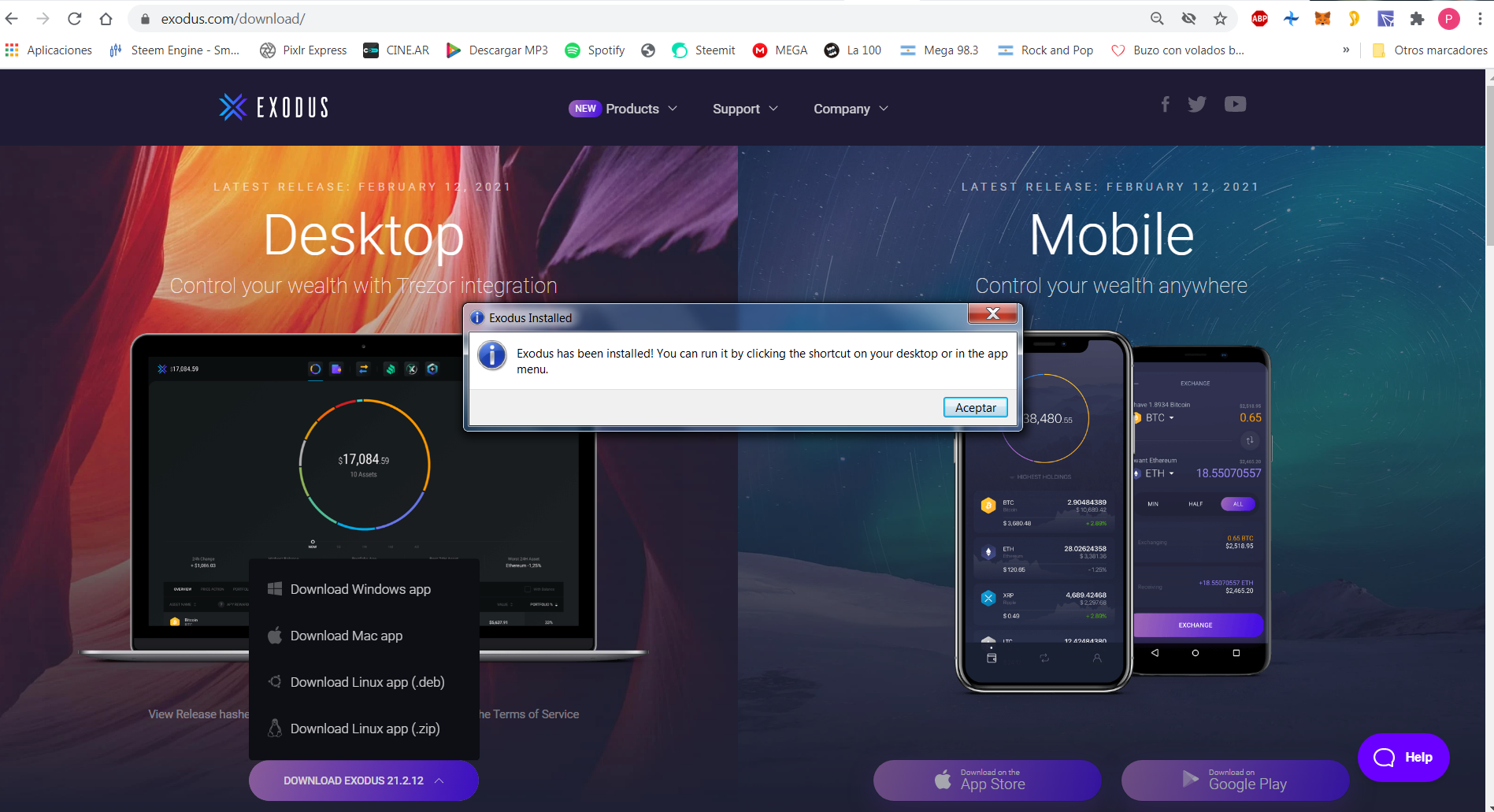Open the Descargar MP3 bookmark
The height and width of the screenshot is (812, 1494).
pyautogui.click(x=497, y=50)
